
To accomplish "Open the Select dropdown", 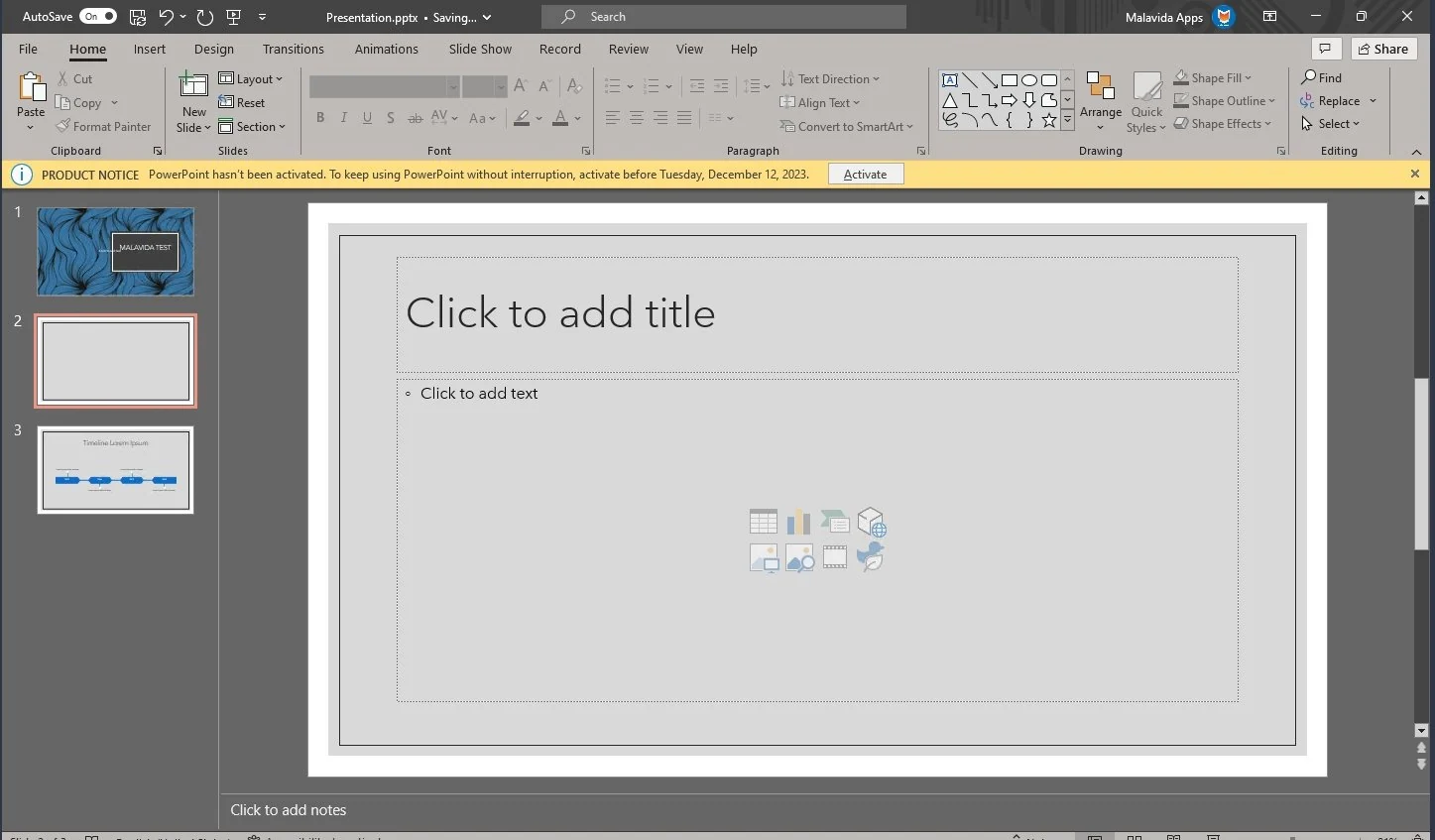I will pos(1331,124).
